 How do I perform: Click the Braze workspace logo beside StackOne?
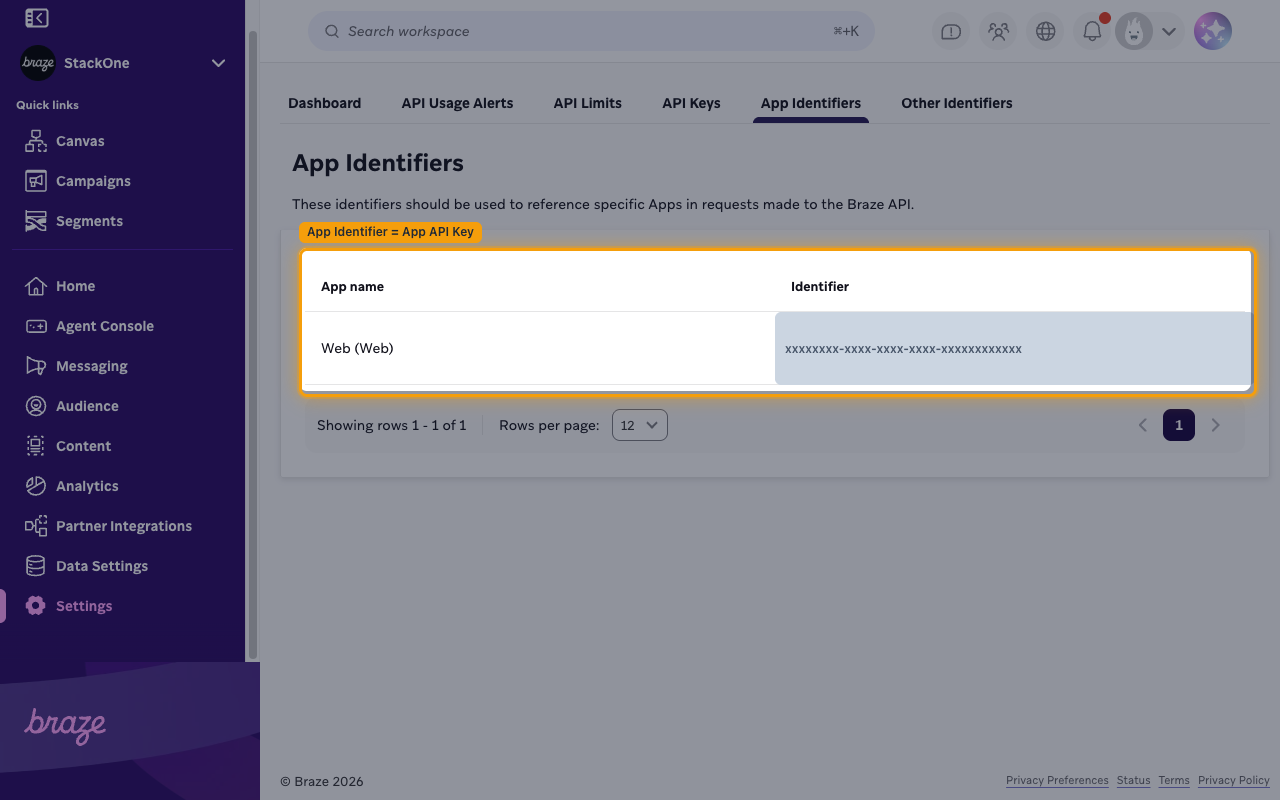pyautogui.click(x=38, y=63)
